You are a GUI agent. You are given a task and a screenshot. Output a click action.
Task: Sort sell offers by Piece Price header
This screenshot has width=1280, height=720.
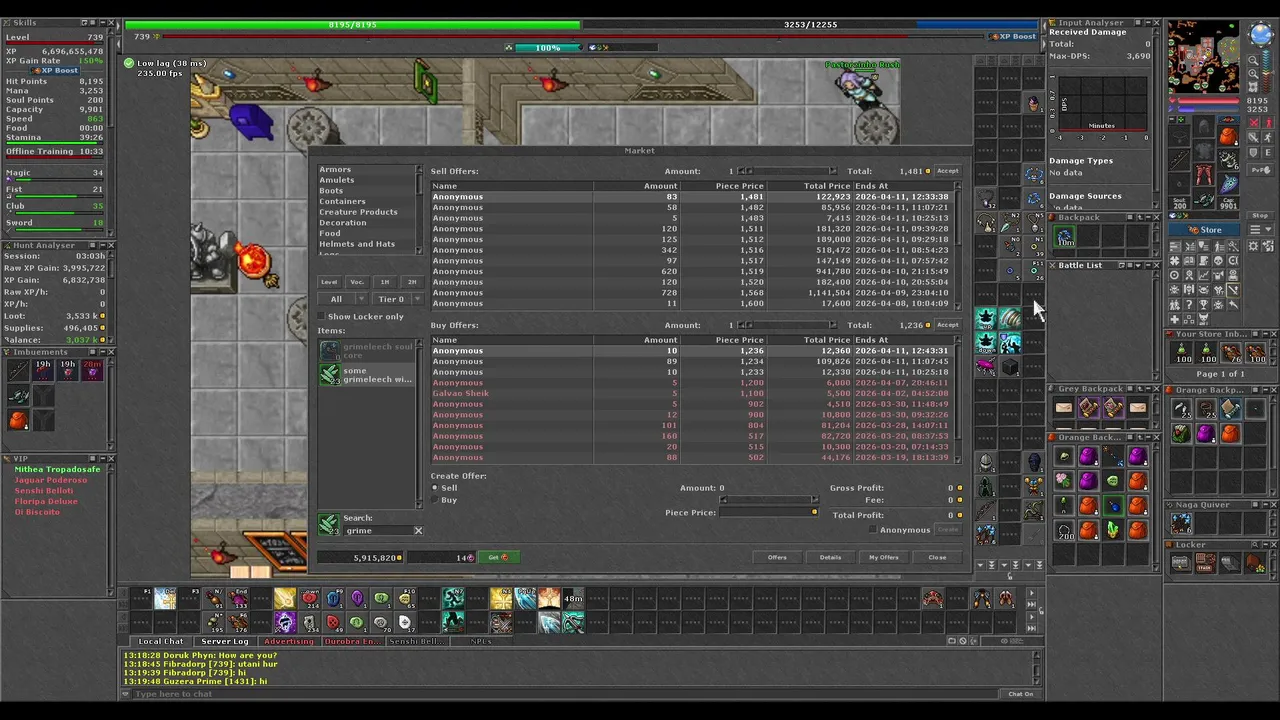[739, 186]
